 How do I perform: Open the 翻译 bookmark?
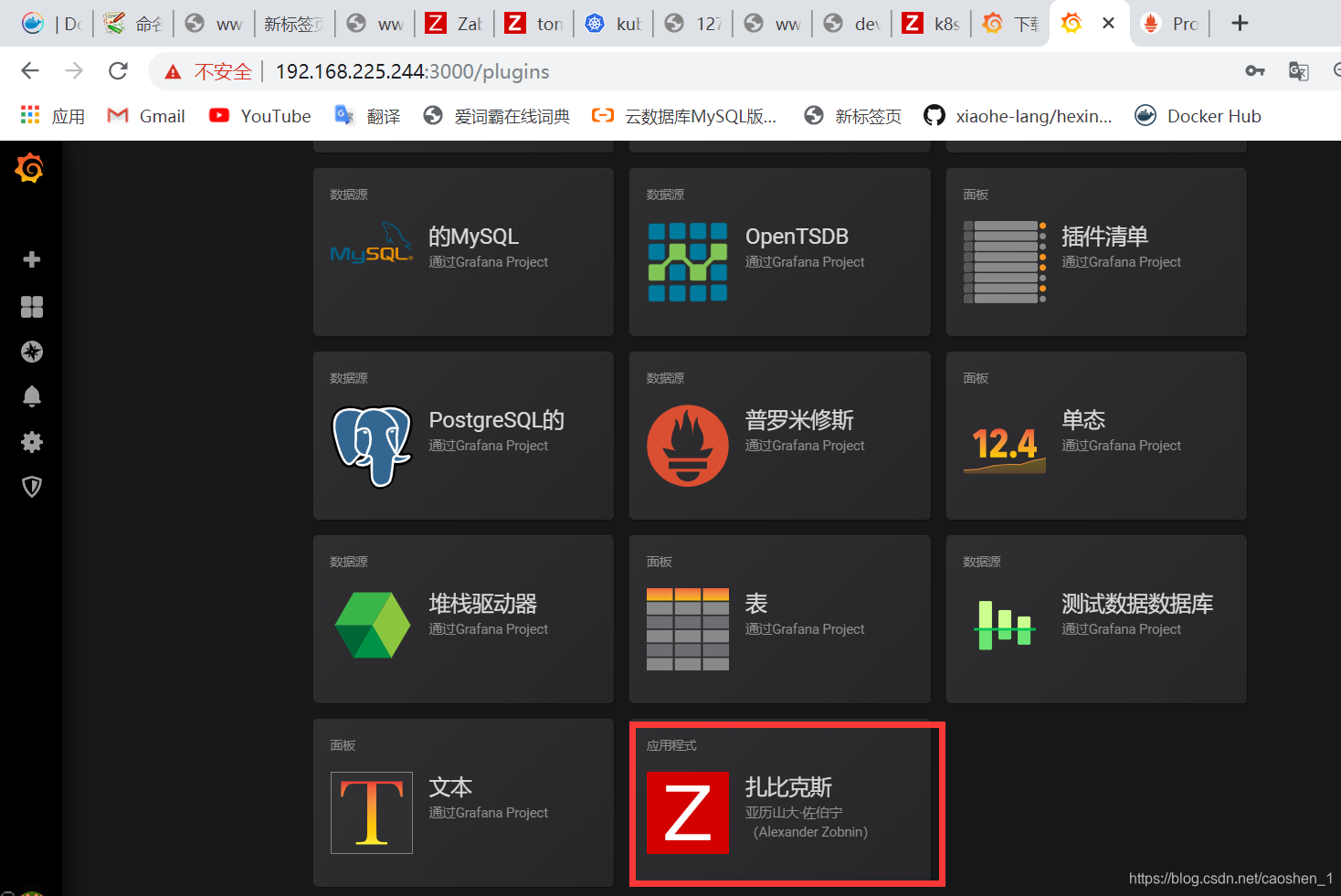(367, 116)
